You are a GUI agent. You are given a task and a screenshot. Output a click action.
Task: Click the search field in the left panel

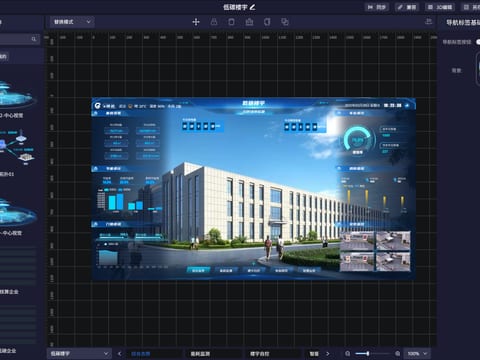coord(19,39)
